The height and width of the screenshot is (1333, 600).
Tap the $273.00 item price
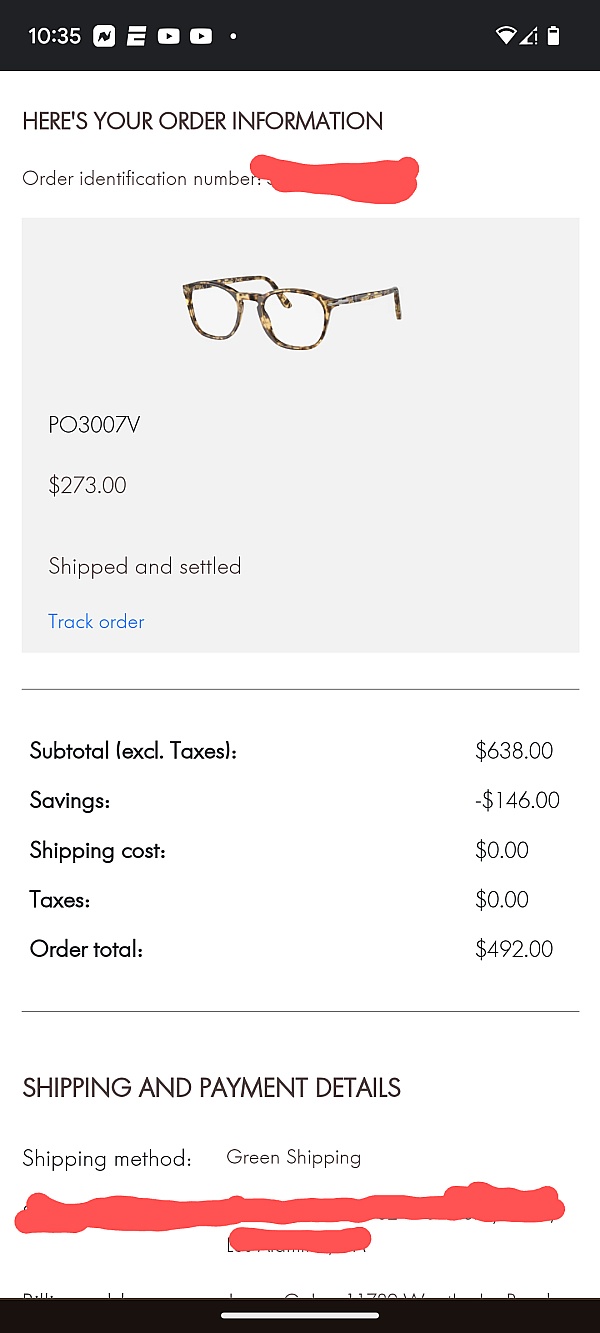pyautogui.click(x=87, y=486)
